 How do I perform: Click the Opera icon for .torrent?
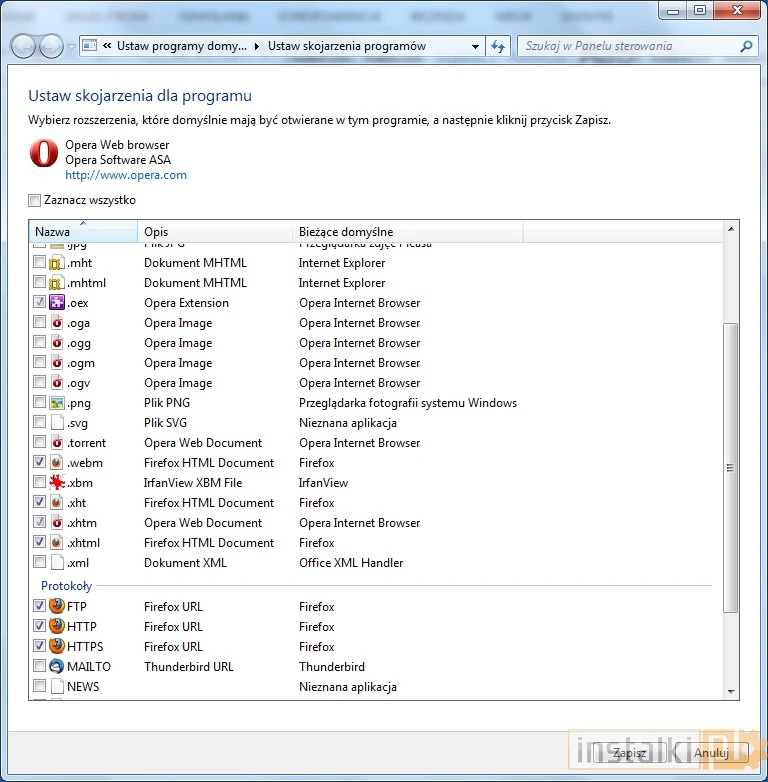(57, 443)
